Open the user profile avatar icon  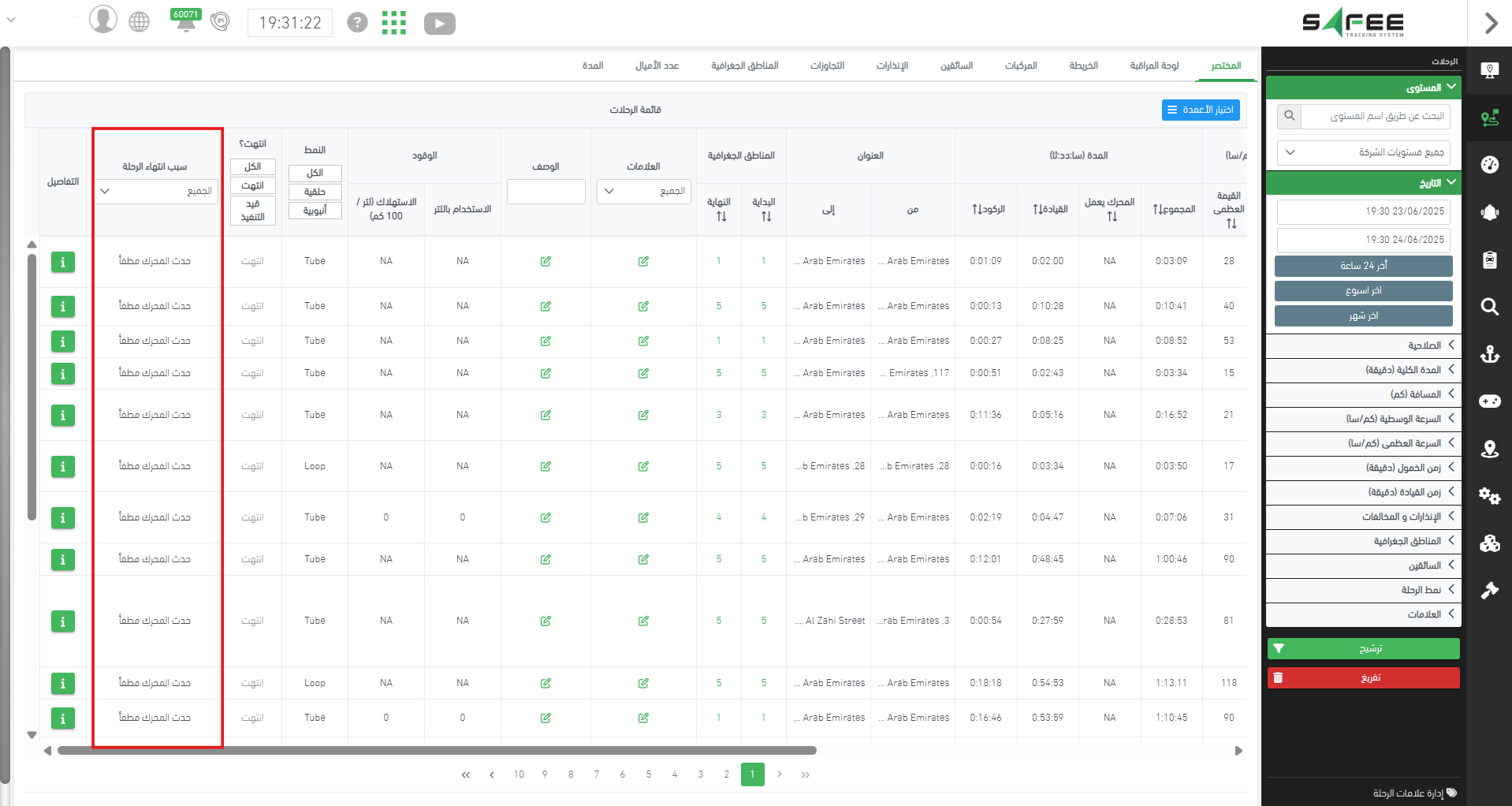(102, 20)
